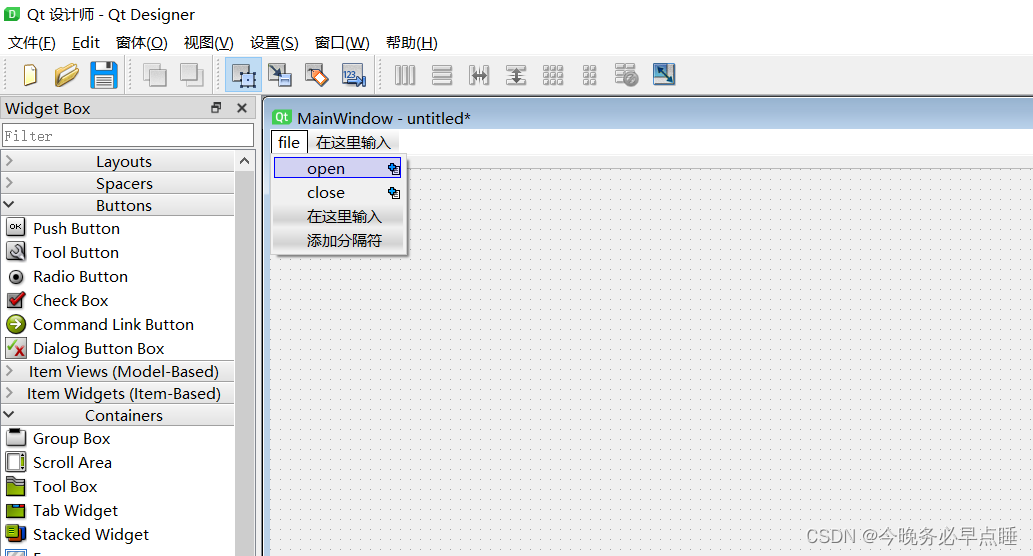Apply Lay Out in a Grid icon

tap(553, 75)
